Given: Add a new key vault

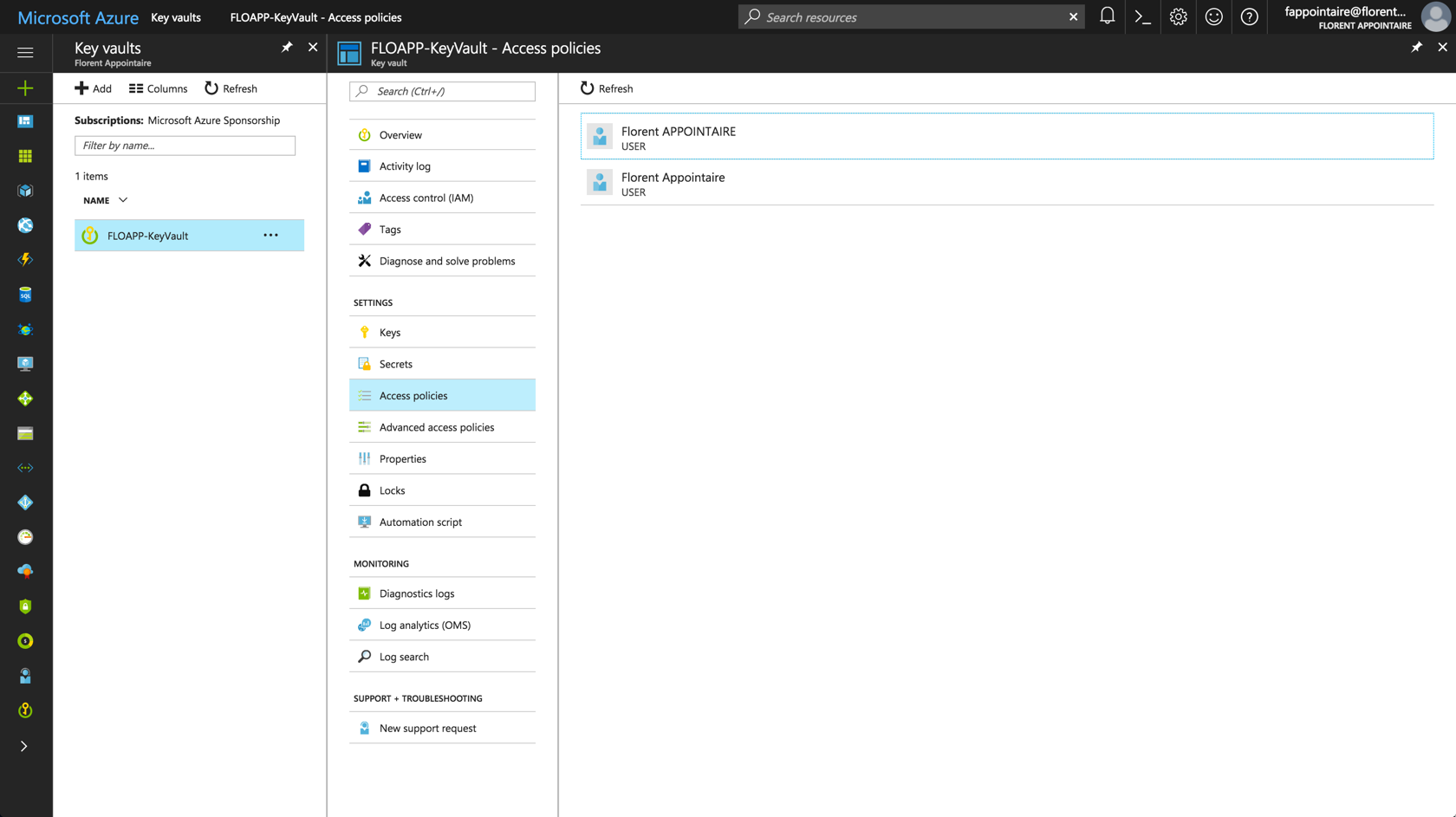Looking at the screenshot, I should click(x=93, y=88).
